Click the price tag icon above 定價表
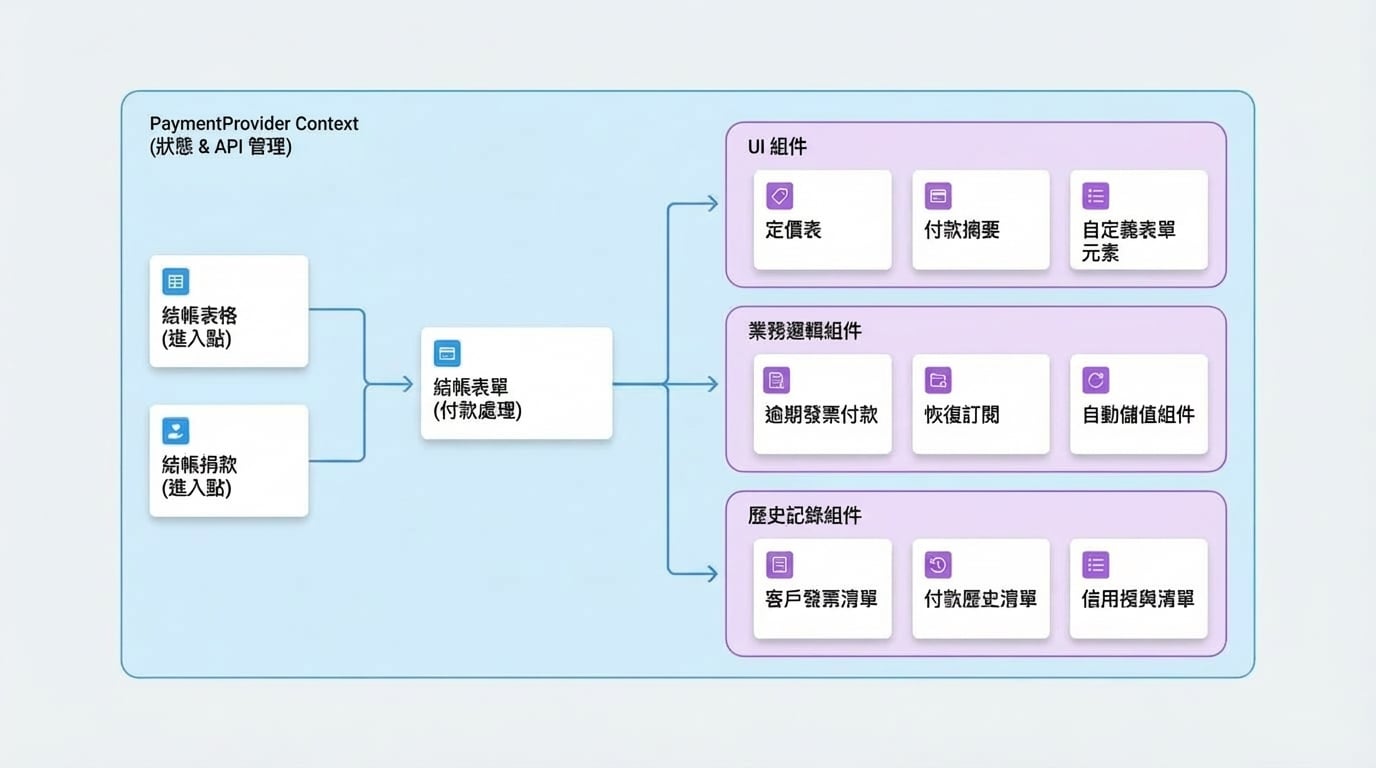 point(779,196)
